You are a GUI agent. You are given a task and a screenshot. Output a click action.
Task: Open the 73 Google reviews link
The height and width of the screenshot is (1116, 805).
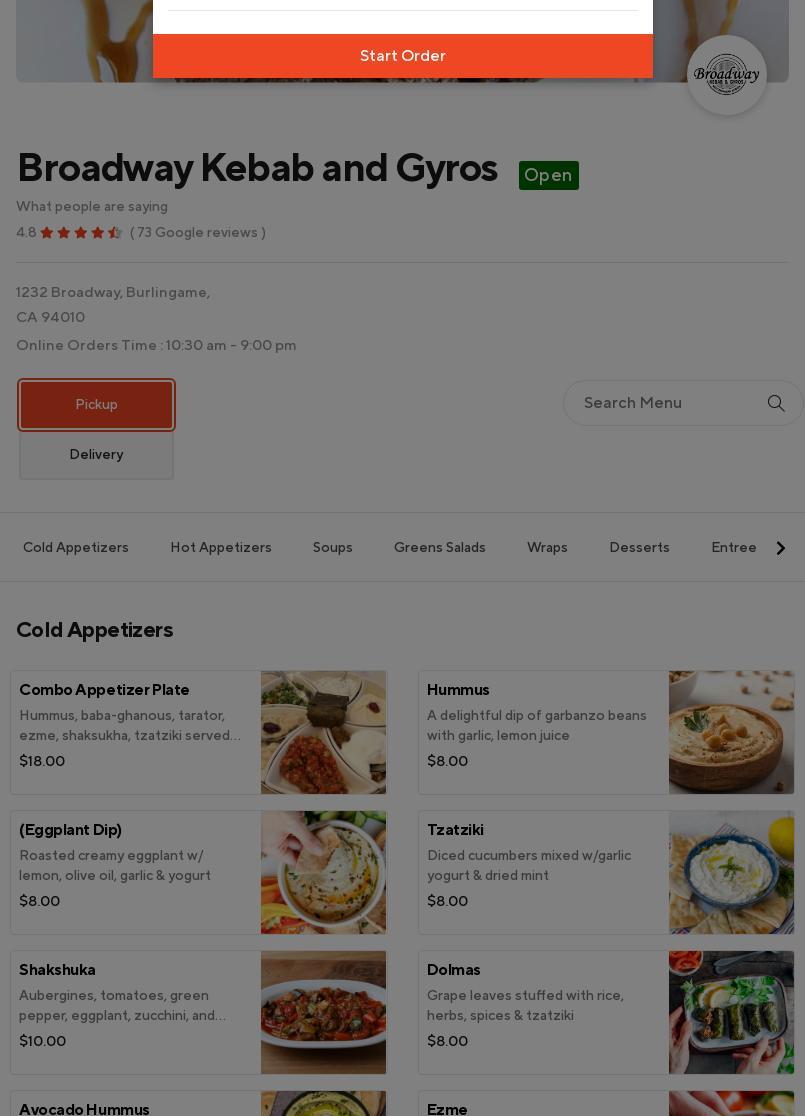point(198,233)
